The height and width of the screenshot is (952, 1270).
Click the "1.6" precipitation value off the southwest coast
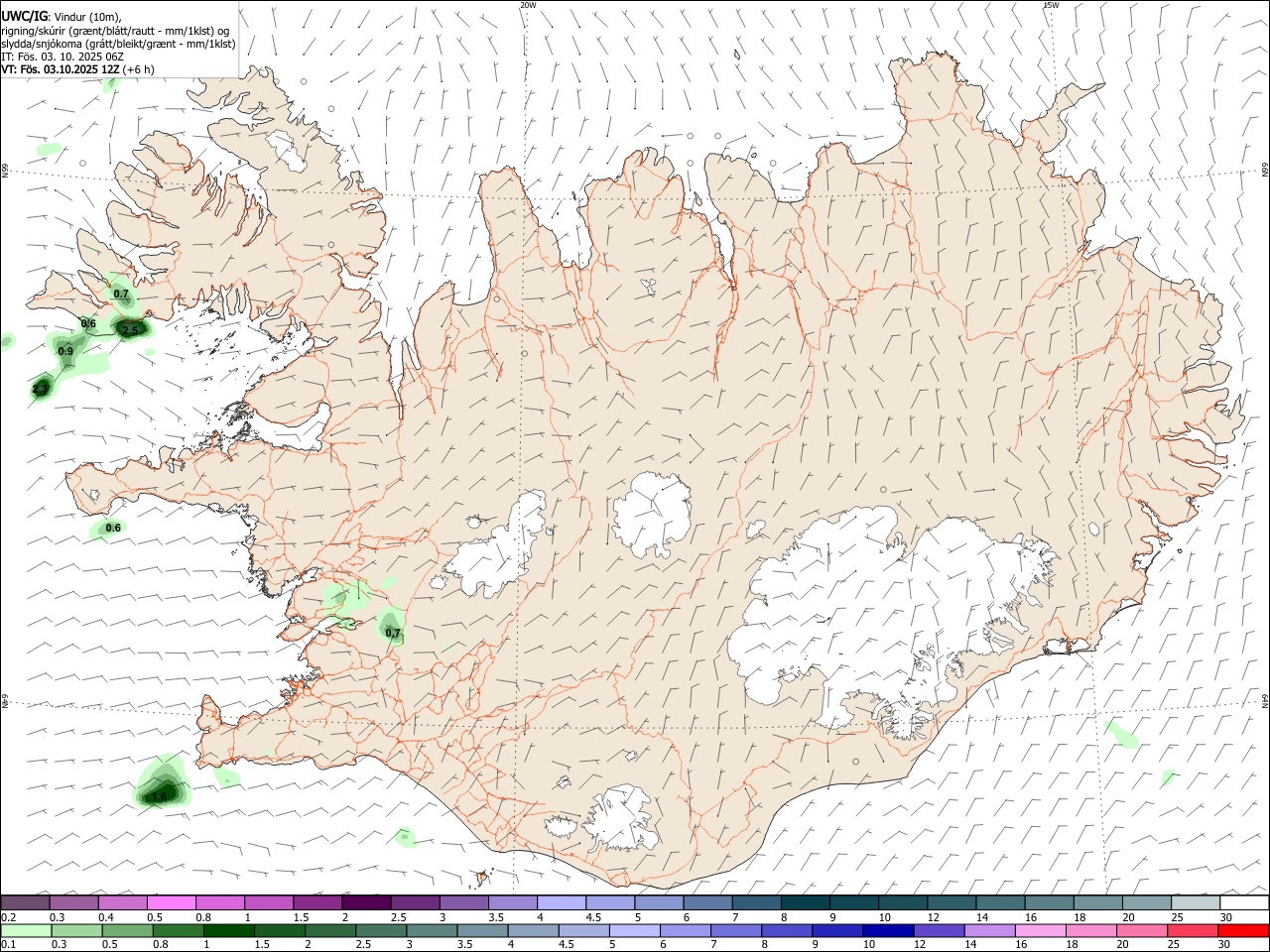159,796
